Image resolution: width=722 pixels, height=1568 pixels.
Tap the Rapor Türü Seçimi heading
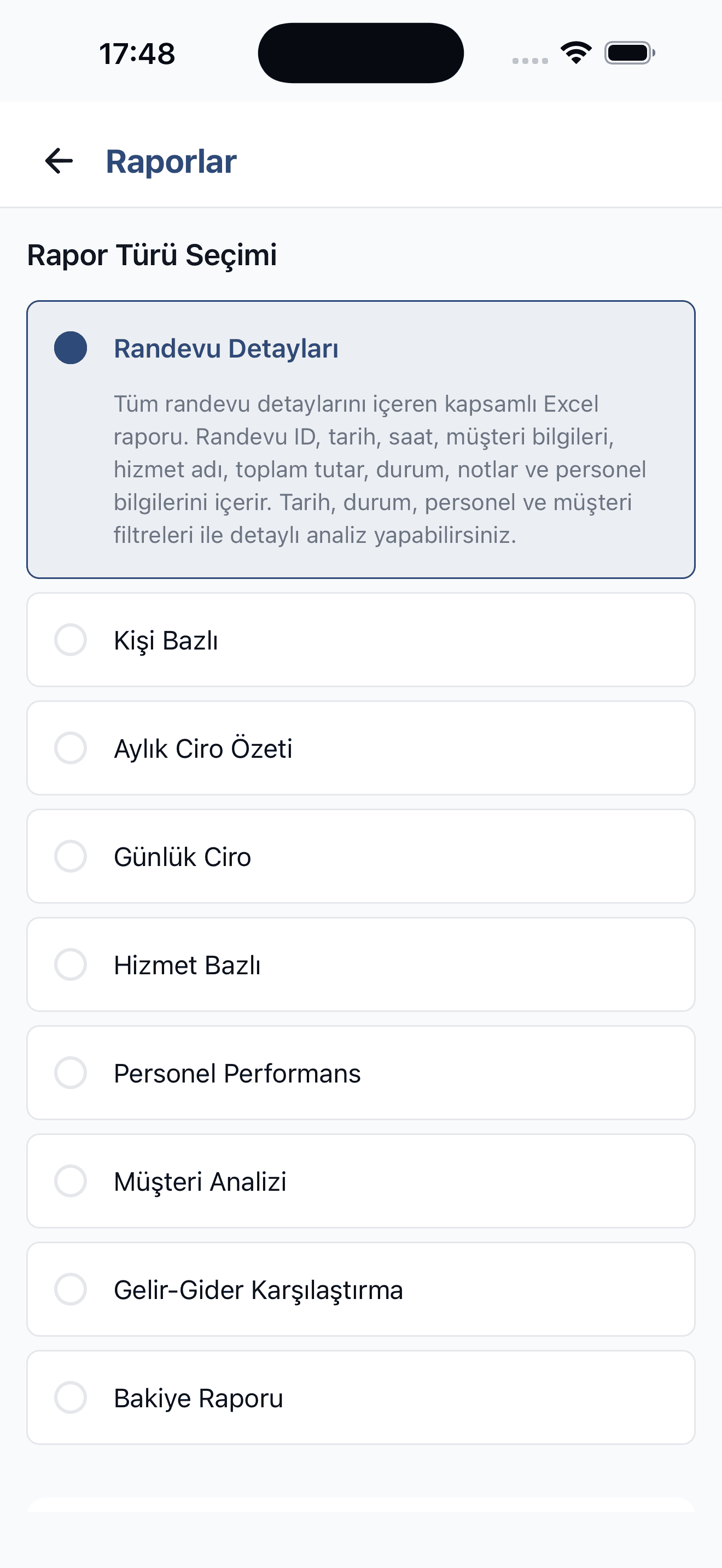tap(152, 255)
